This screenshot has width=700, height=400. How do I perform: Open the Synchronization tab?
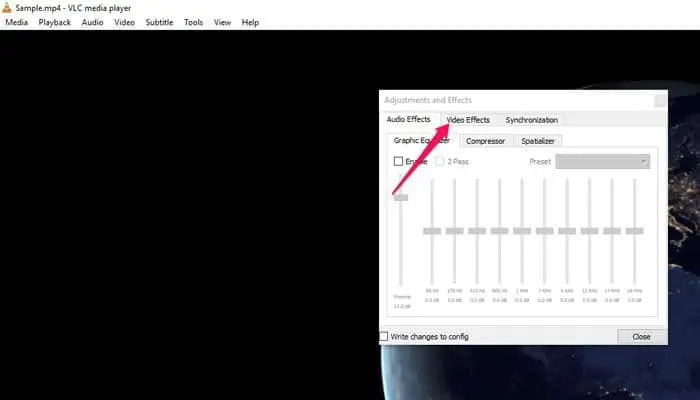click(x=531, y=120)
